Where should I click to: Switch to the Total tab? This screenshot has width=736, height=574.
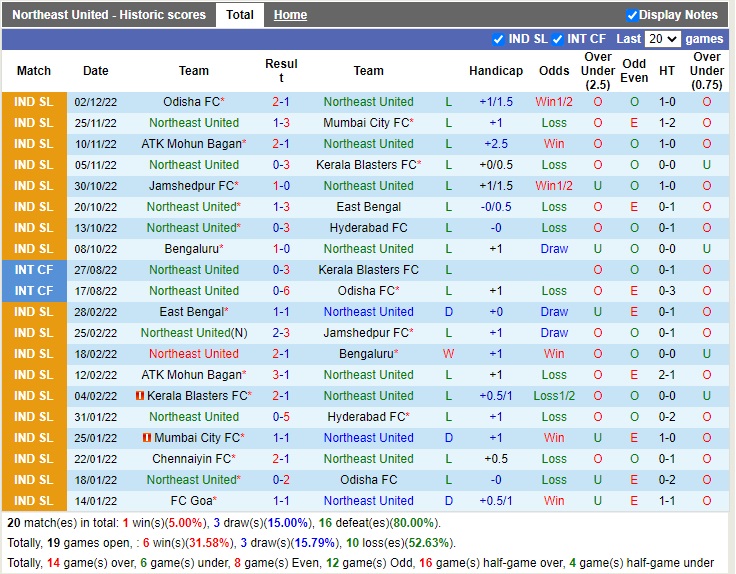point(240,15)
